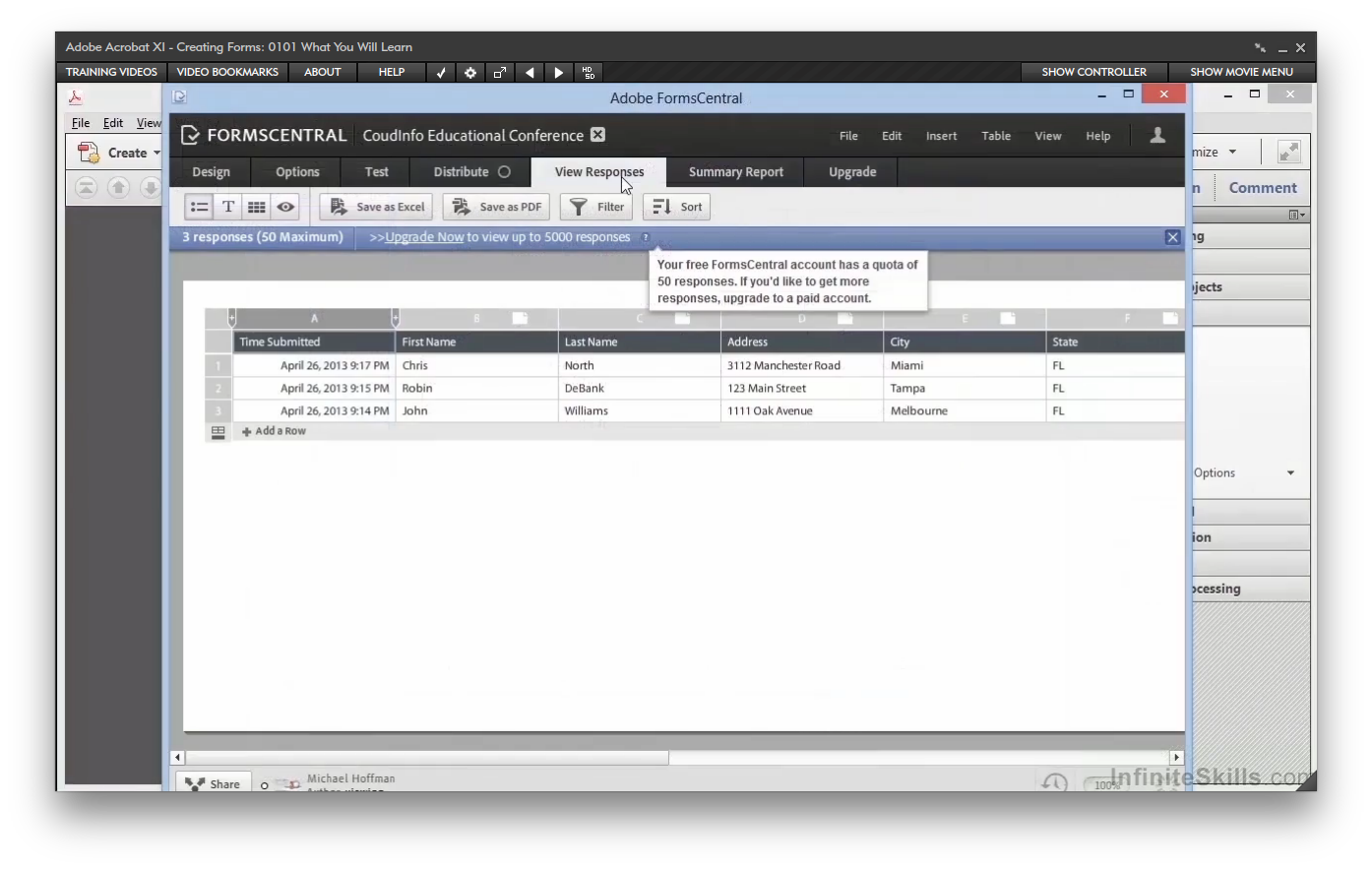Image resolution: width=1372 pixels, height=870 pixels.
Task: Click the Save as Excel button
Action: tap(377, 207)
